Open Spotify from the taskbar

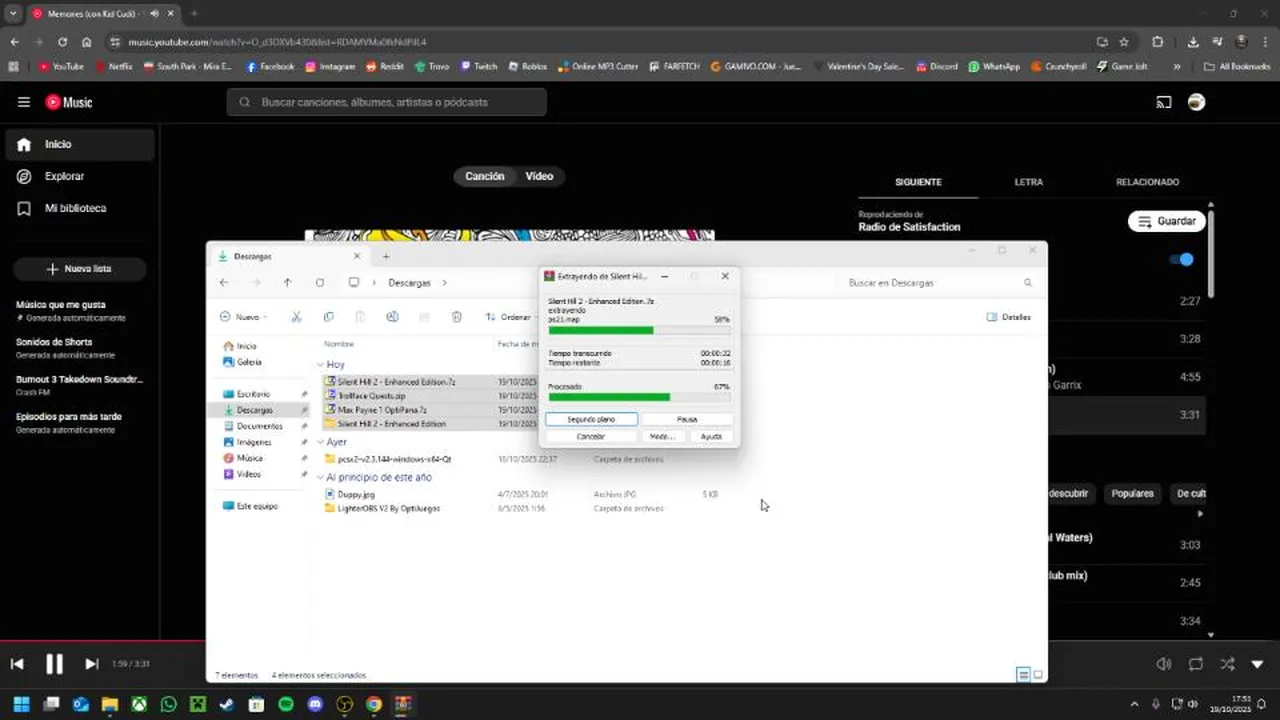pos(285,704)
